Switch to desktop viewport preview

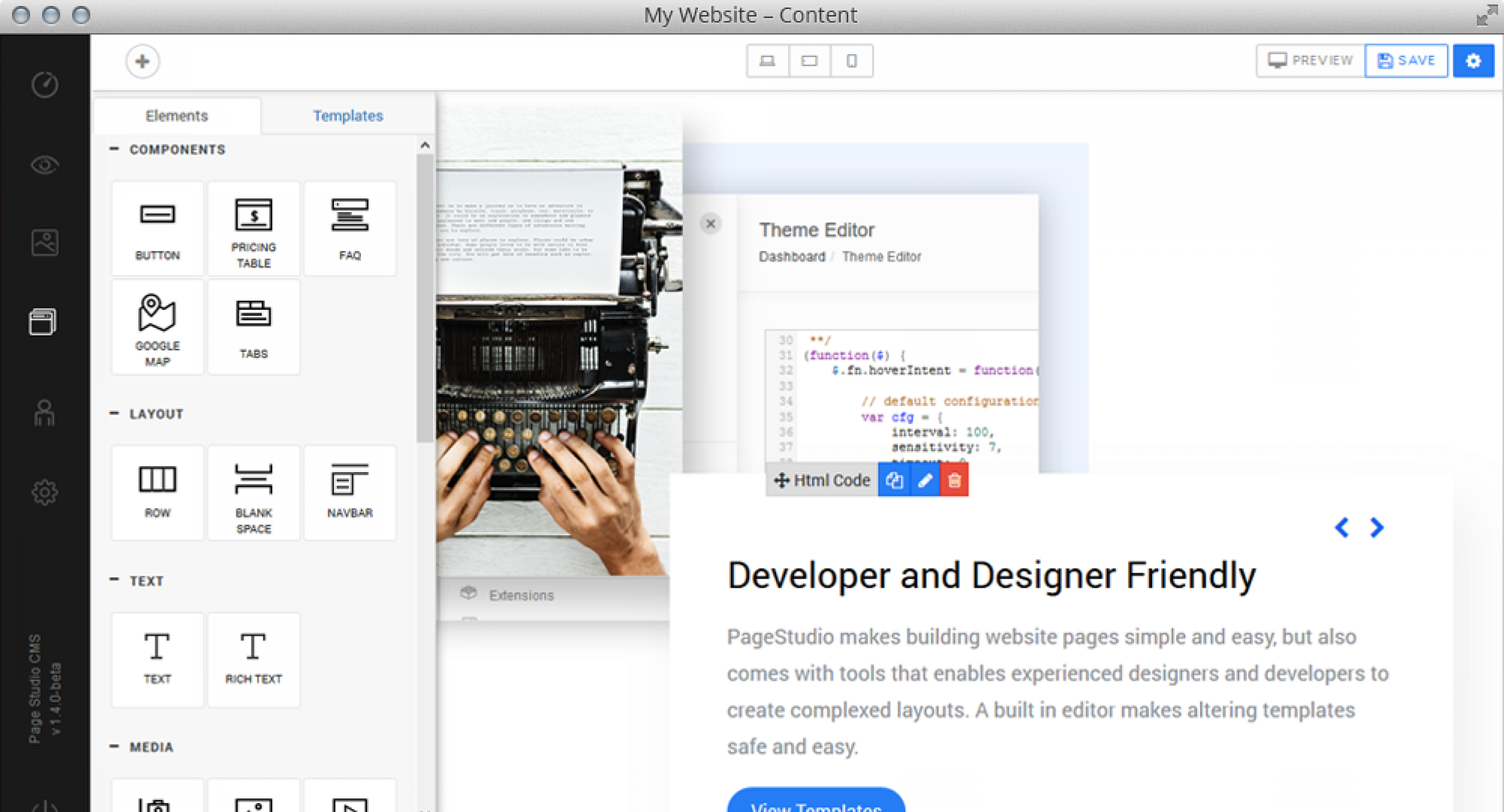(x=768, y=61)
